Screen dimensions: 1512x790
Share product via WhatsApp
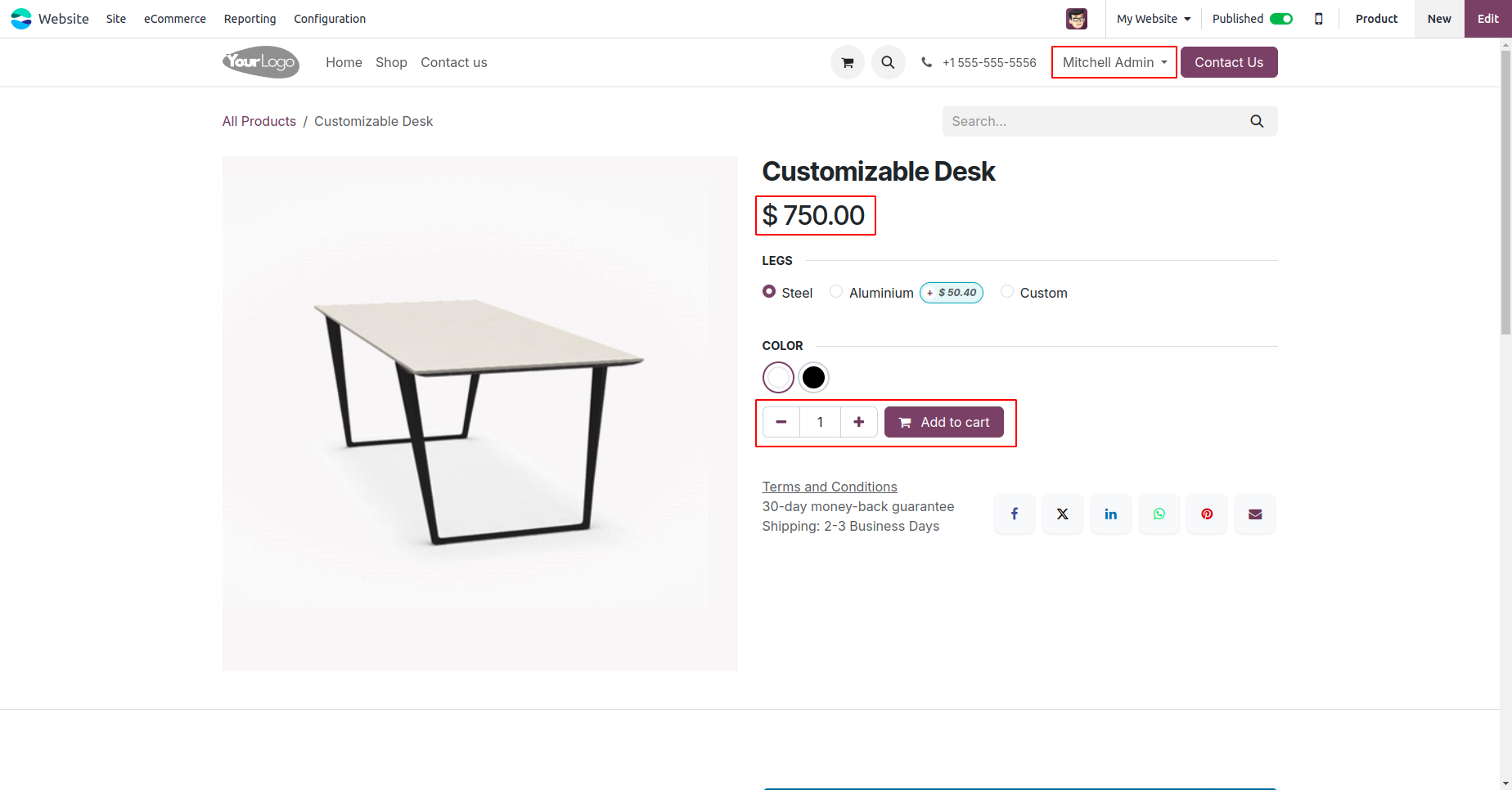pos(1159,514)
